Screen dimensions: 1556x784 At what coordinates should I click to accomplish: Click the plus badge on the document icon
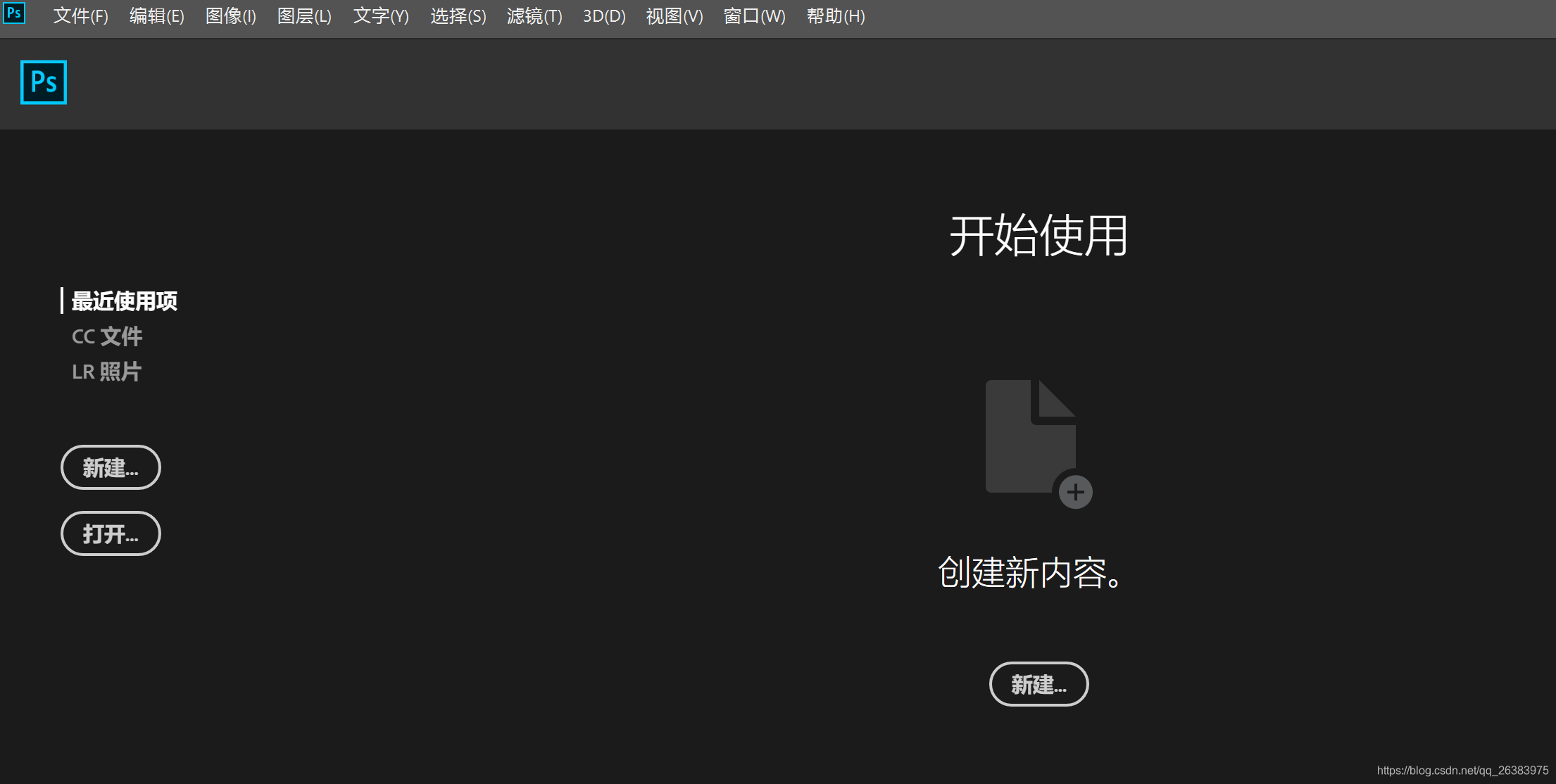click(x=1075, y=493)
